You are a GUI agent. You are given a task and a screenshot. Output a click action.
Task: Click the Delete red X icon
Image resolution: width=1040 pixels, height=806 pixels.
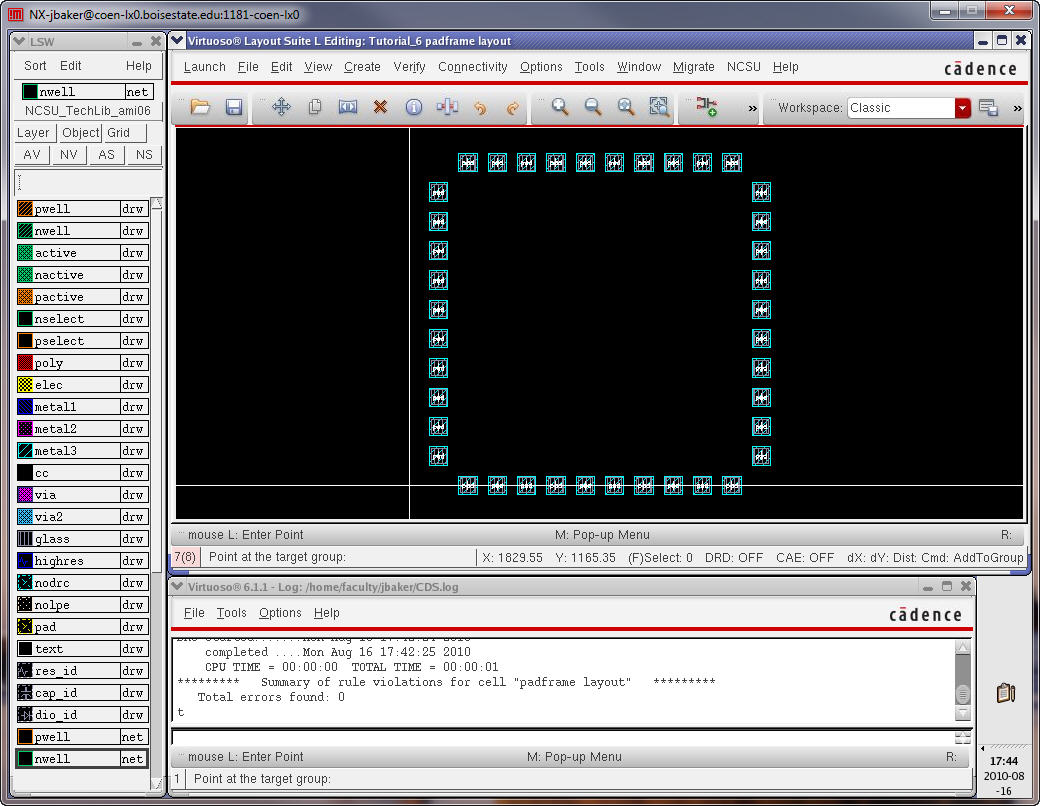pos(380,107)
